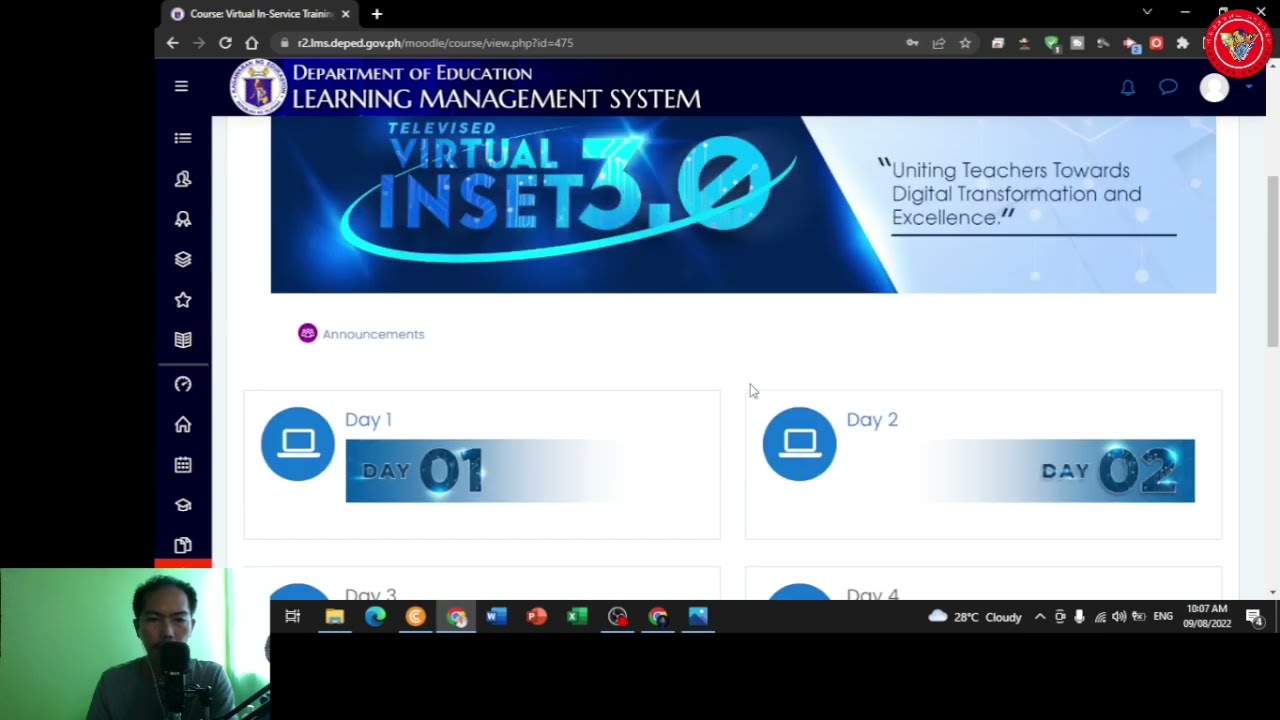1280x720 pixels.
Task: Click the laptop icon beside Day 2
Action: (800, 444)
